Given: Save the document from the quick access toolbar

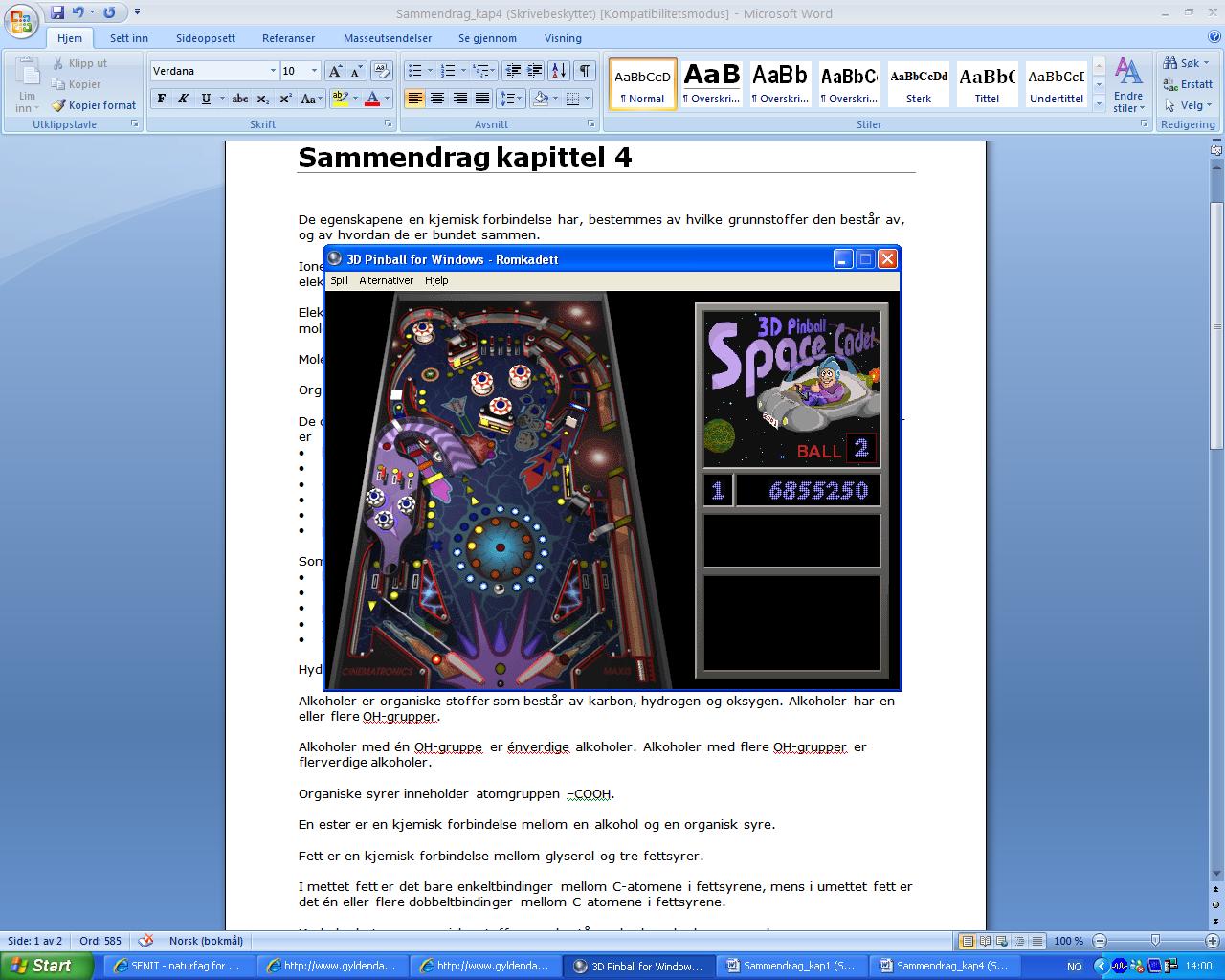Looking at the screenshot, I should (57, 12).
